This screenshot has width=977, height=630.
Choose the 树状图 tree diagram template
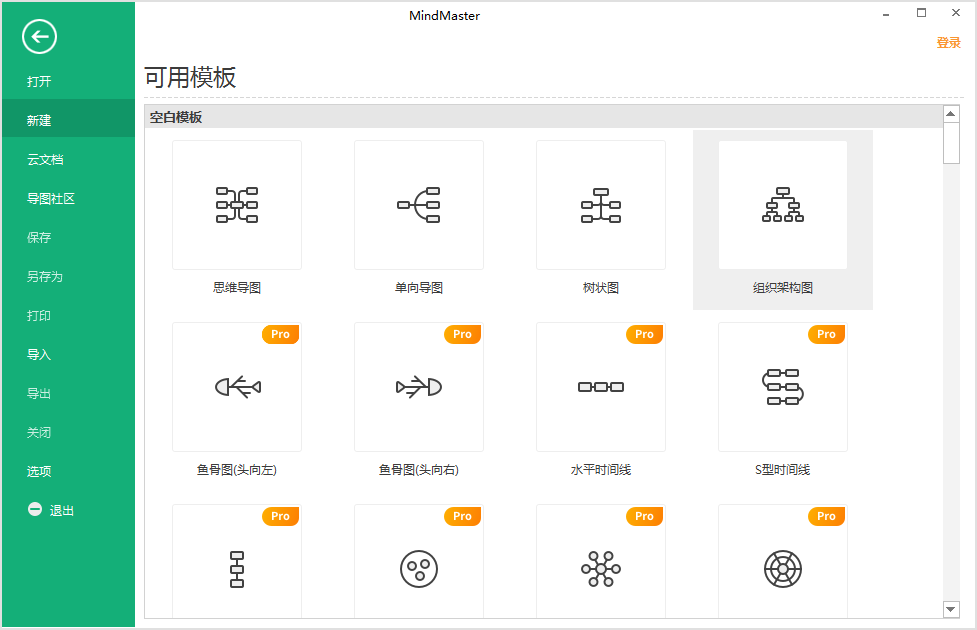[601, 205]
